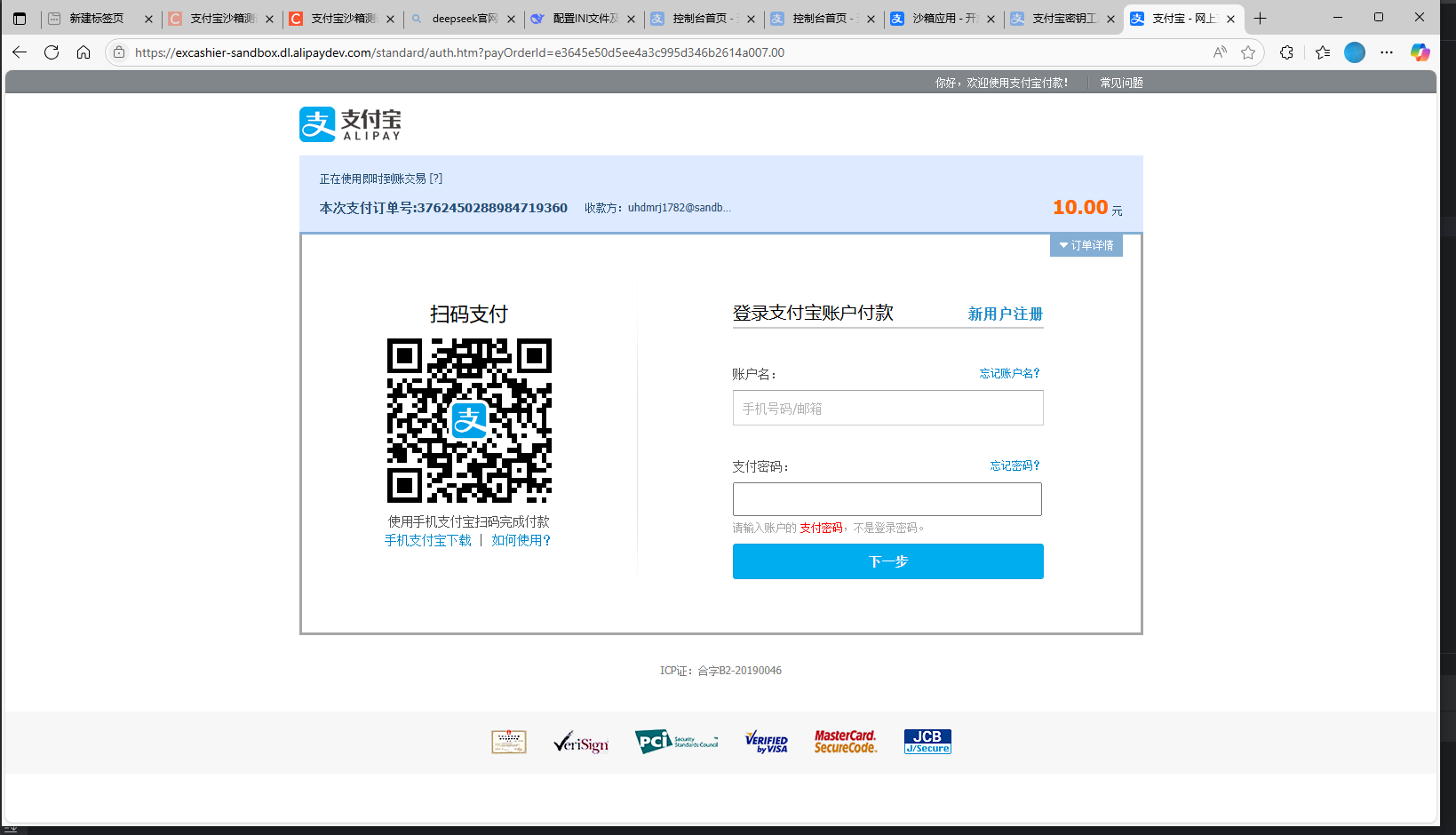Click the VeriSign badge
This screenshot has height=835, width=1456.
tap(581, 743)
